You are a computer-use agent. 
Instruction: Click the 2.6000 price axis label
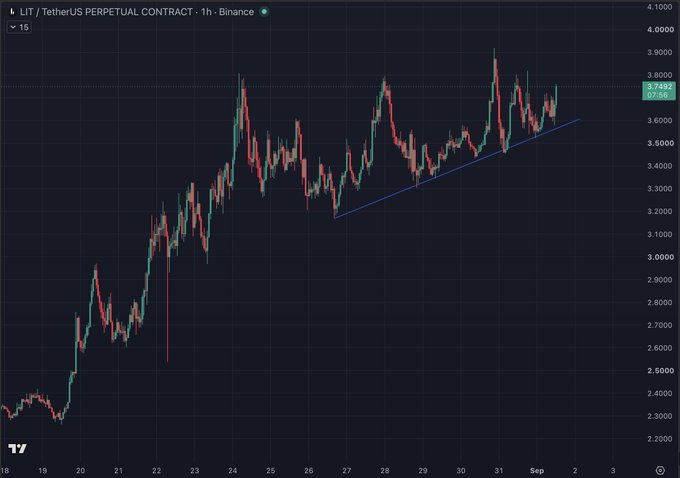[660, 348]
